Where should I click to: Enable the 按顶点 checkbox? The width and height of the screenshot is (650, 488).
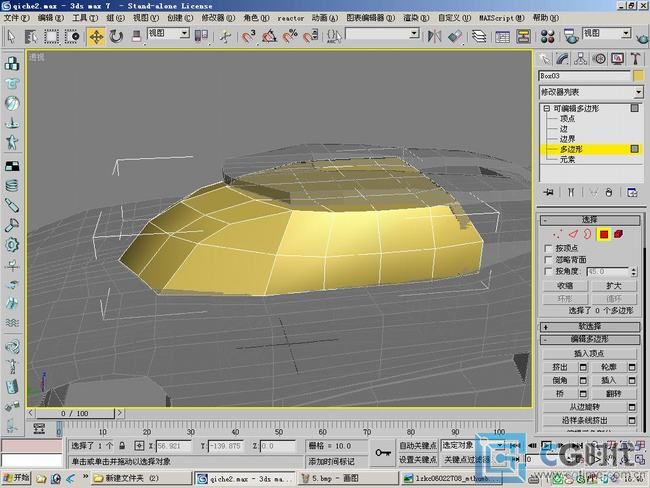pos(548,248)
